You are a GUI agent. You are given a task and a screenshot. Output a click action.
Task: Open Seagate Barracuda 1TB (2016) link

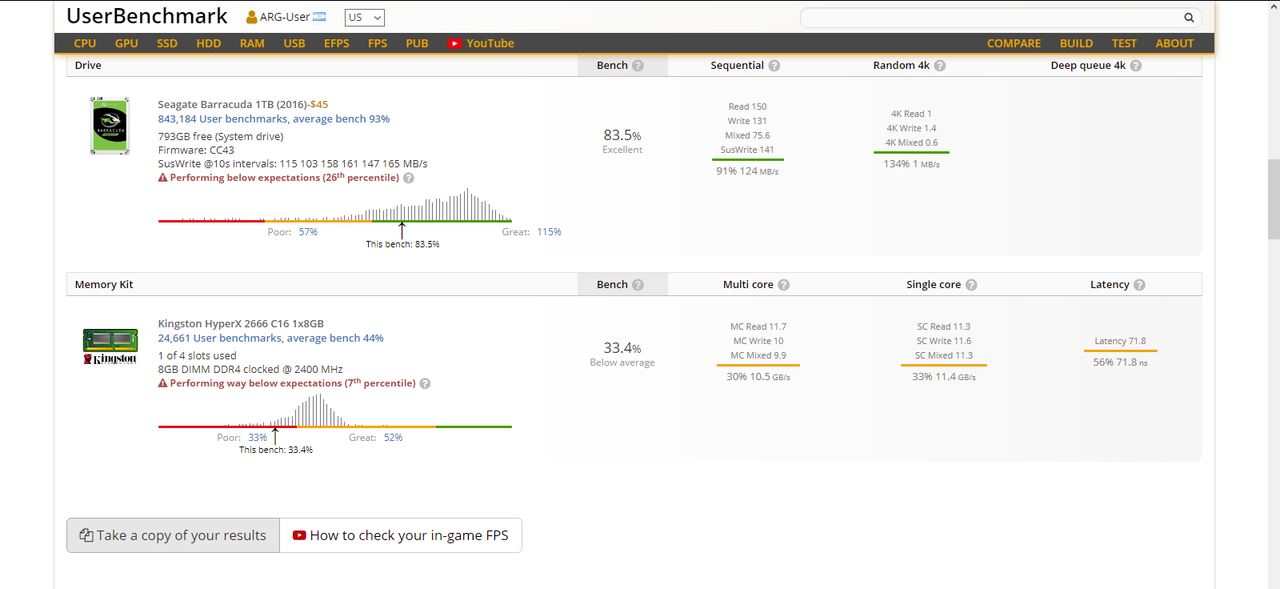(x=232, y=104)
